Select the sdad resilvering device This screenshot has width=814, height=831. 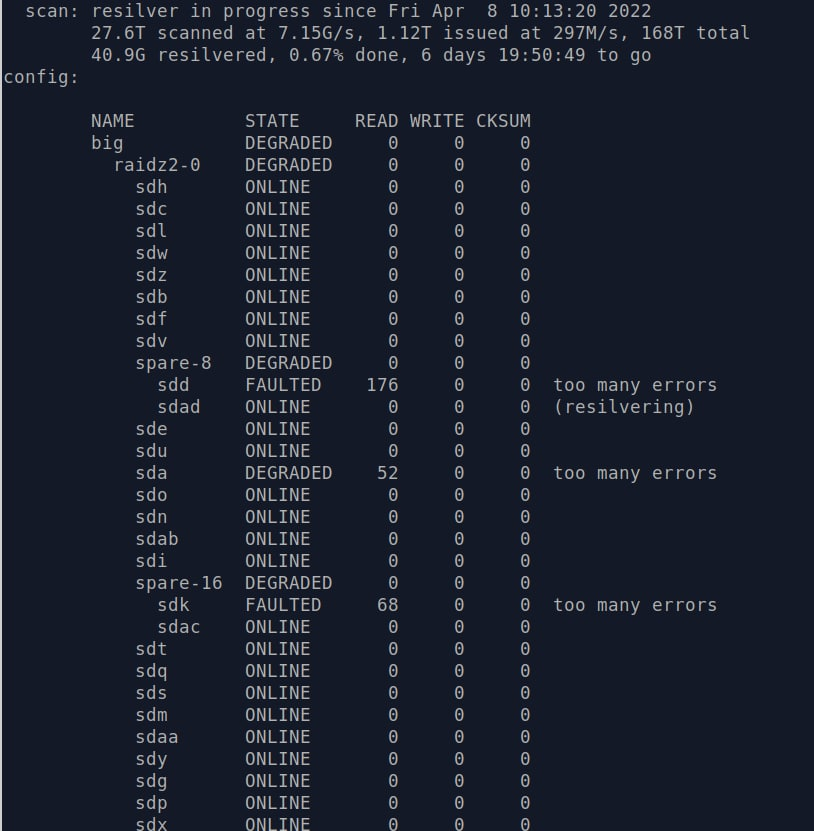click(x=179, y=407)
